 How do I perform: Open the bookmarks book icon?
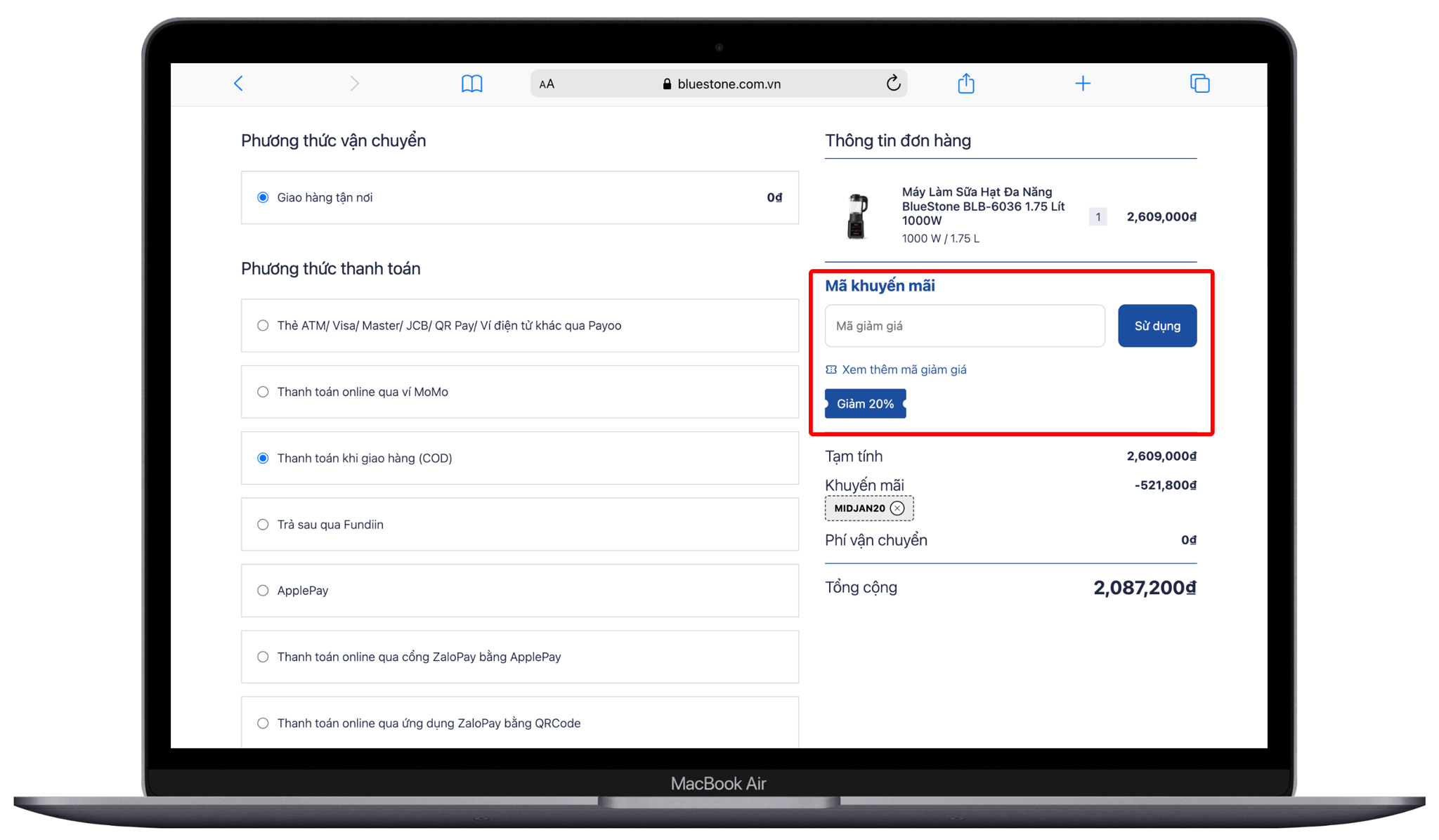[x=471, y=84]
